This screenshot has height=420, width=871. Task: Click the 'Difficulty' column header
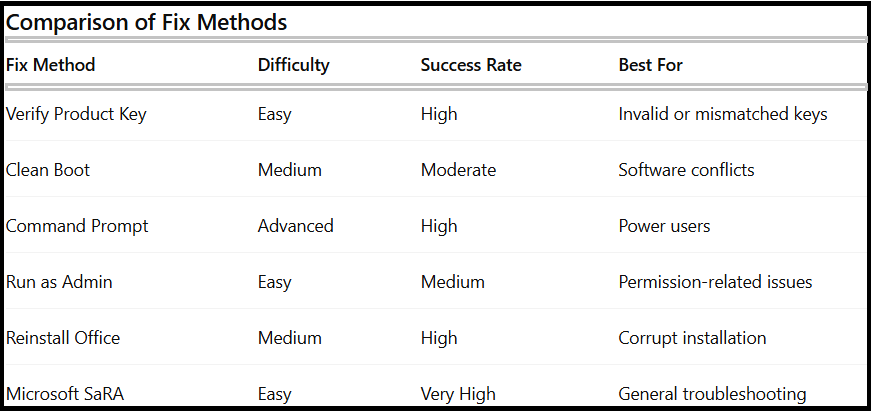[293, 65]
